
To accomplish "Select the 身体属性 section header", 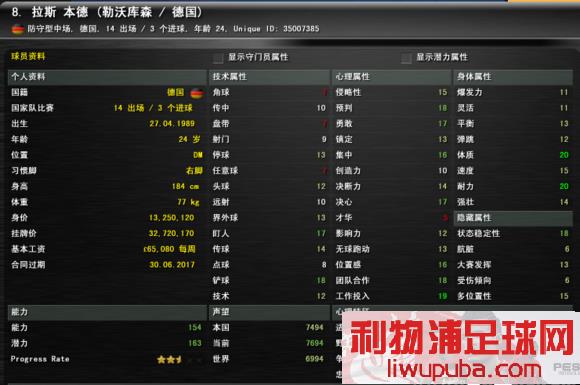I will click(x=513, y=77).
